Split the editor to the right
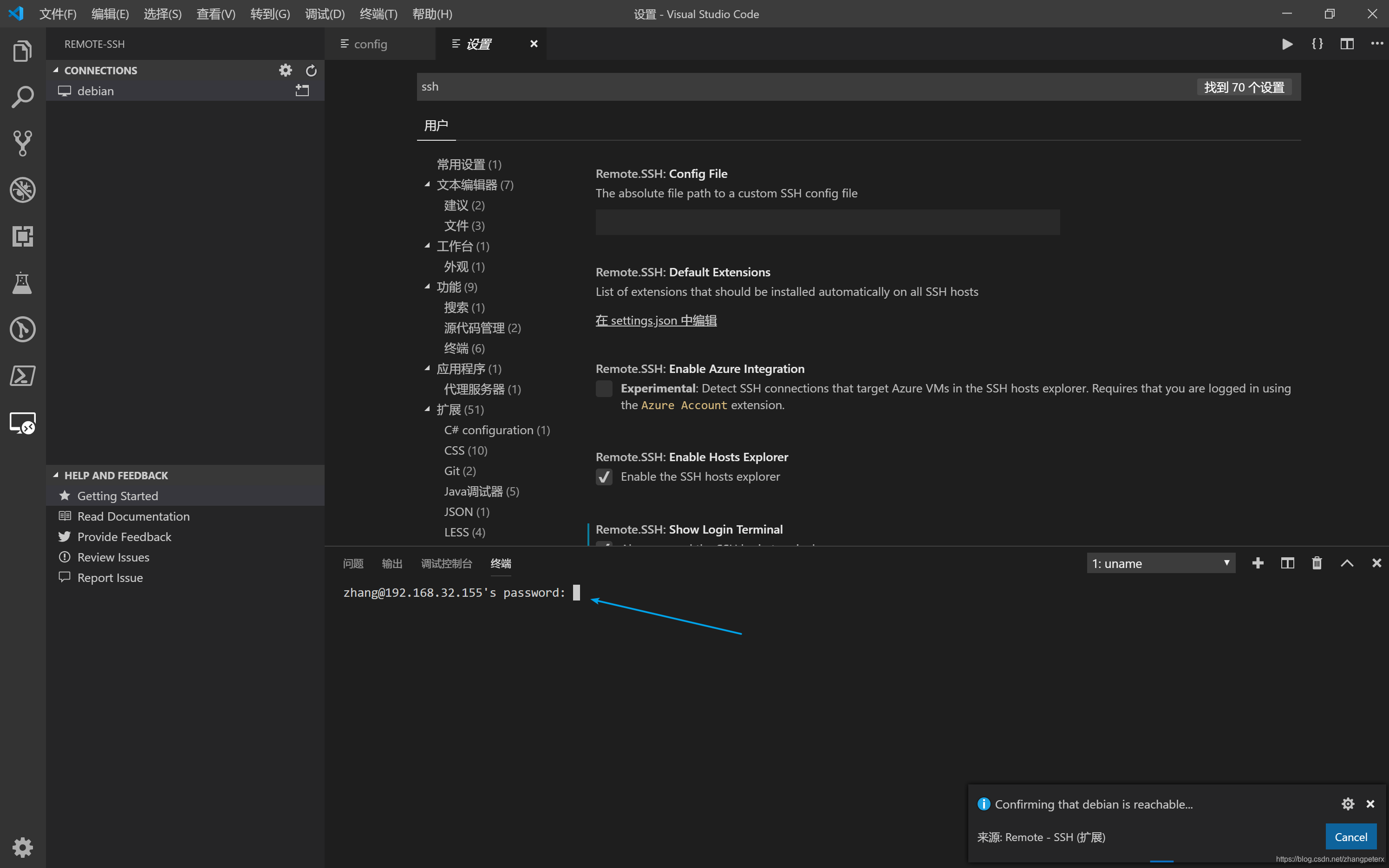This screenshot has width=1389, height=868. [x=1347, y=44]
